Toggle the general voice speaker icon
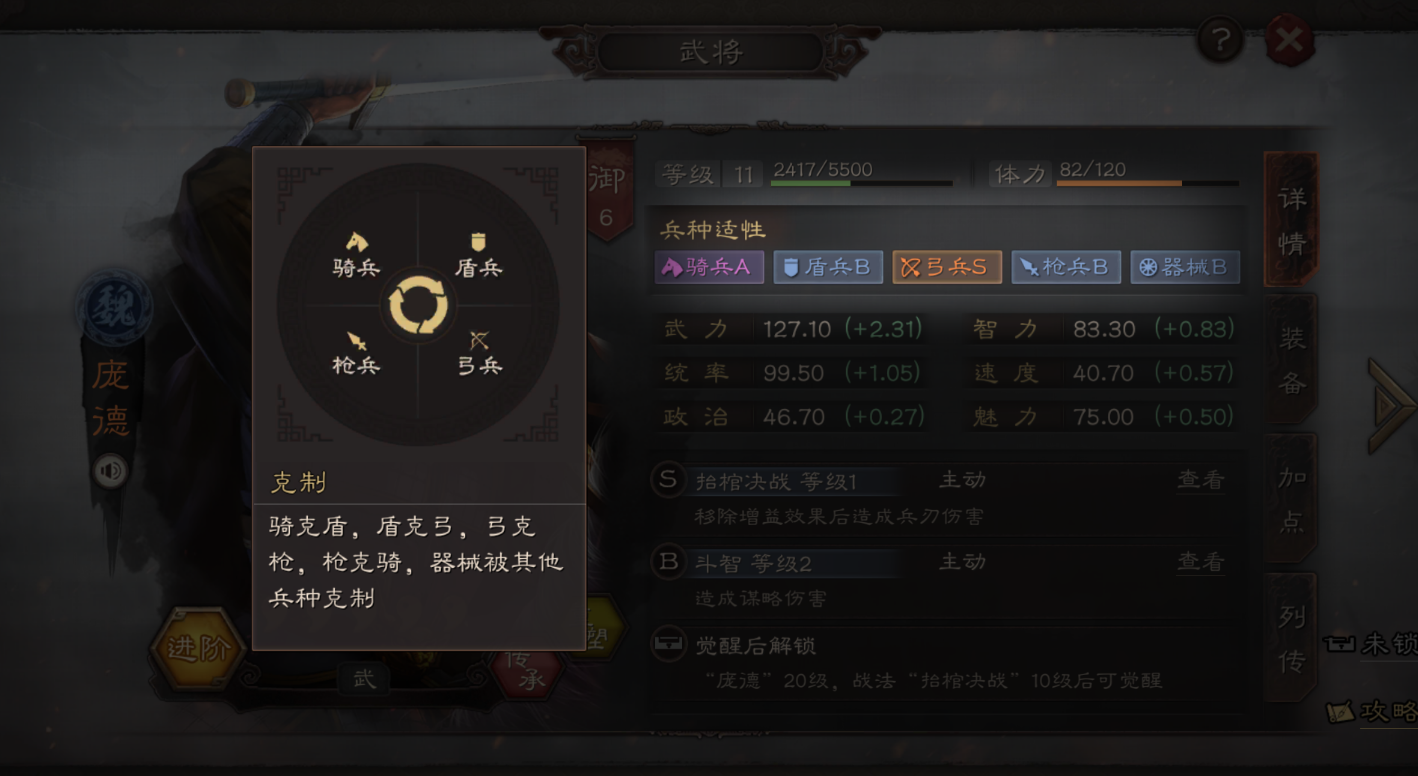Screen dimensions: 1418x776 click(110, 470)
